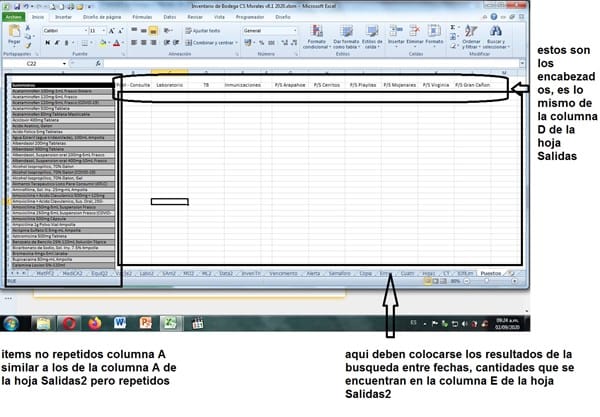Screen dimensions: 600x417
Task: Click the Copy icon in Portapapeles
Action: [28, 37]
